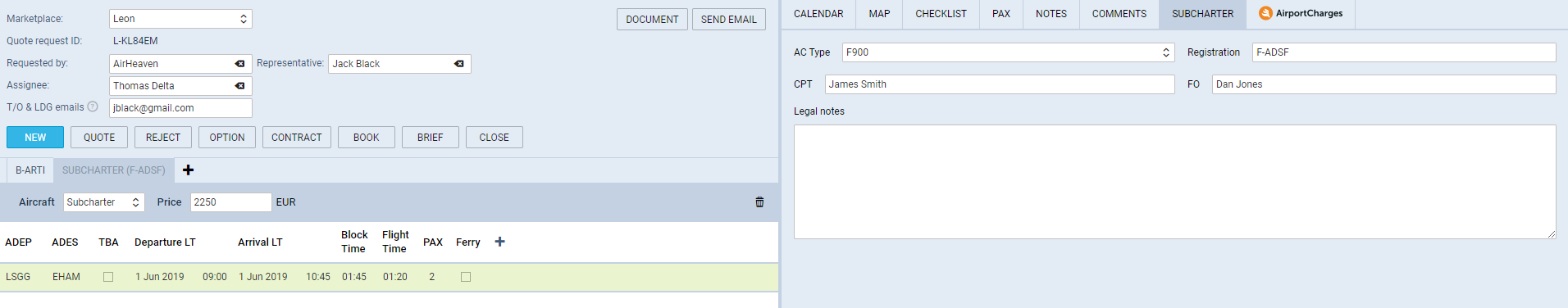Focus the CPT field James Smith
The height and width of the screenshot is (308, 1568).
click(x=1000, y=84)
